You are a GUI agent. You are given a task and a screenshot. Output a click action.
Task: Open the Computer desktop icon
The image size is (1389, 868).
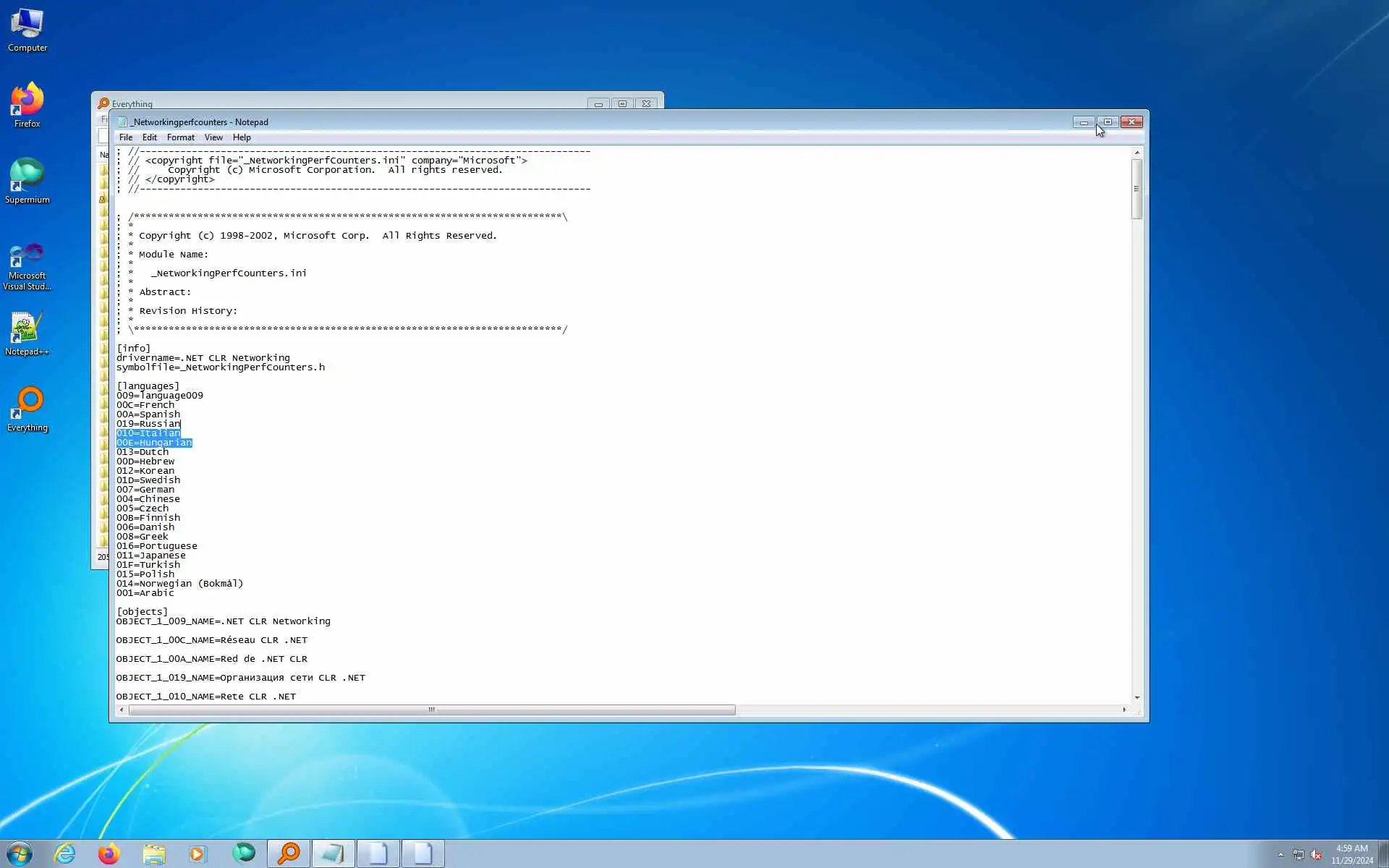tap(27, 30)
